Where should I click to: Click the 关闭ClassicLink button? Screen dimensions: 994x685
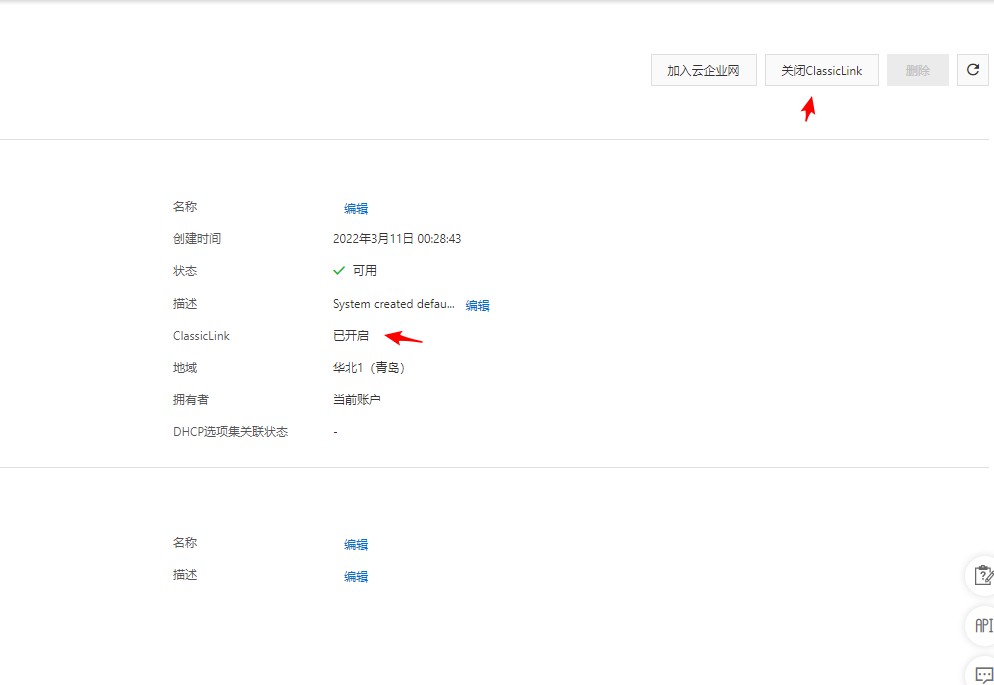[x=821, y=70]
